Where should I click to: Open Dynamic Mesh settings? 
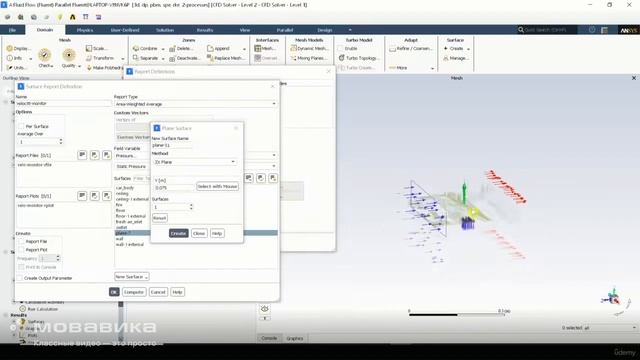click(x=309, y=48)
